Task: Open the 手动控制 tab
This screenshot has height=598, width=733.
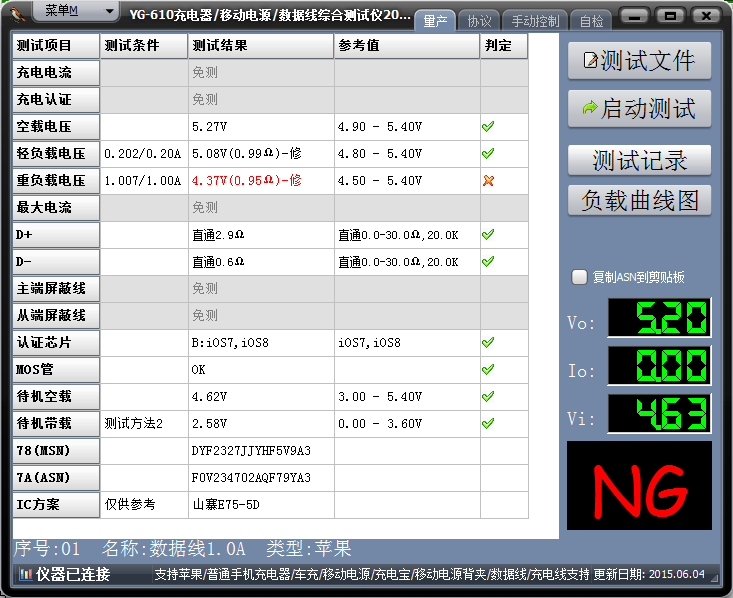Action: [535, 21]
